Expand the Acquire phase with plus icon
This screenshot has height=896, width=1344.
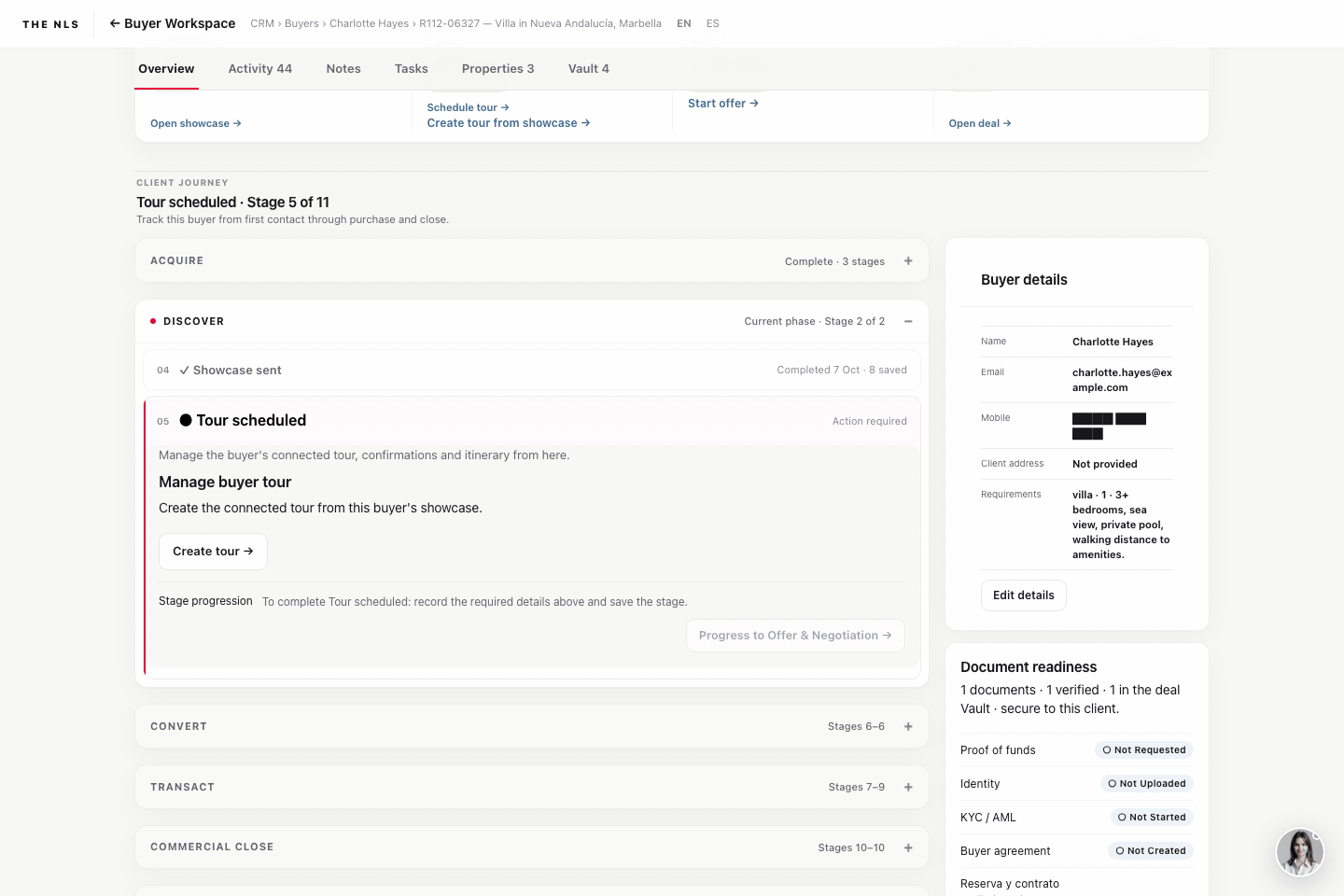click(x=908, y=261)
